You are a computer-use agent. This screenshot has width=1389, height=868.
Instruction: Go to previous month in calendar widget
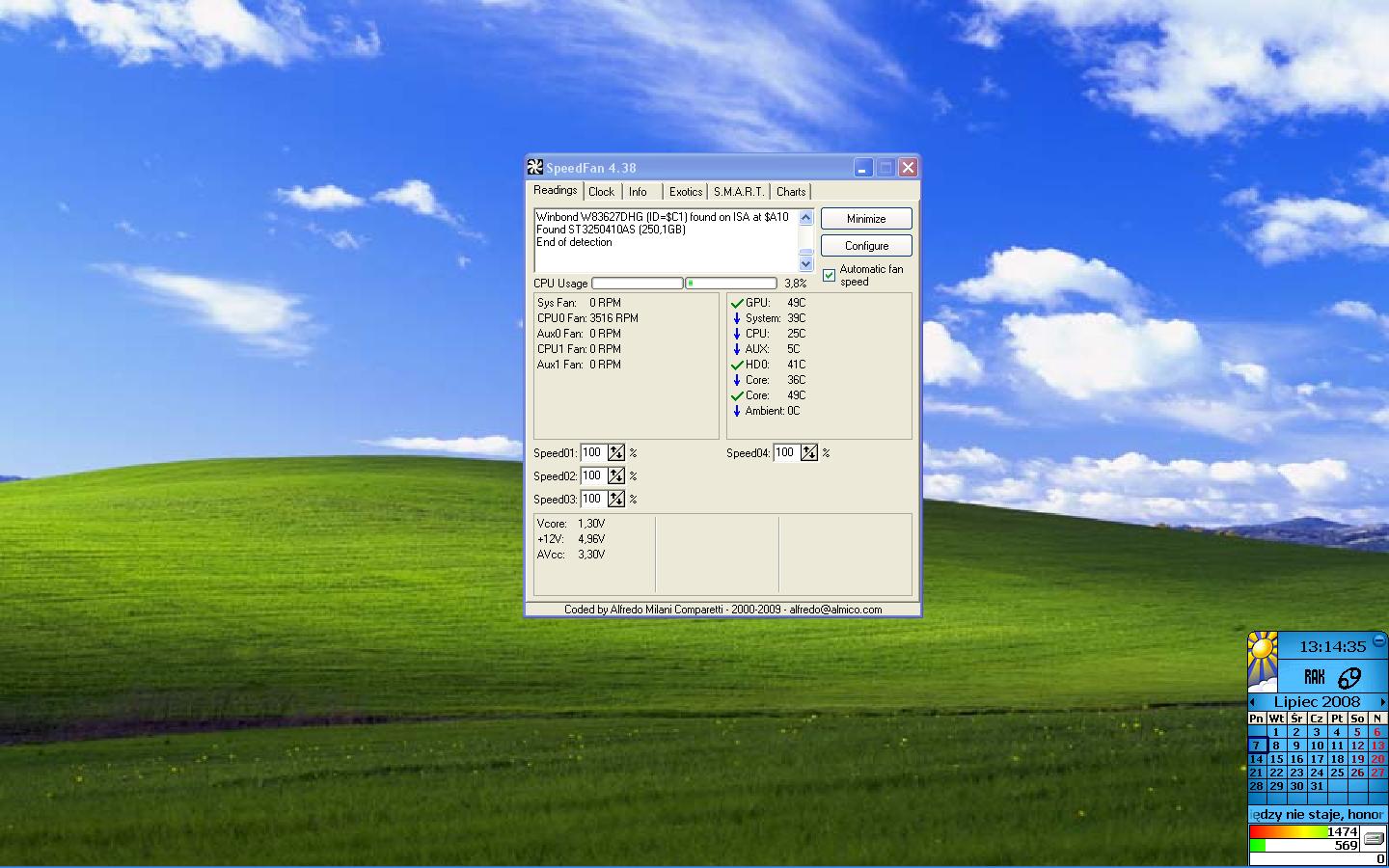point(1253,702)
